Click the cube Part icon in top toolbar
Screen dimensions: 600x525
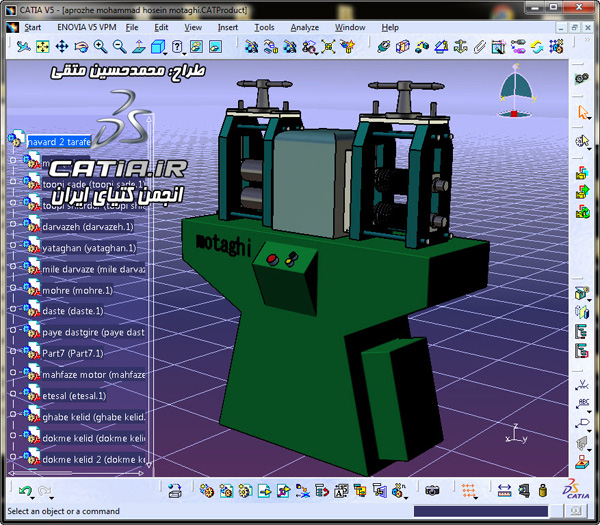point(403,47)
